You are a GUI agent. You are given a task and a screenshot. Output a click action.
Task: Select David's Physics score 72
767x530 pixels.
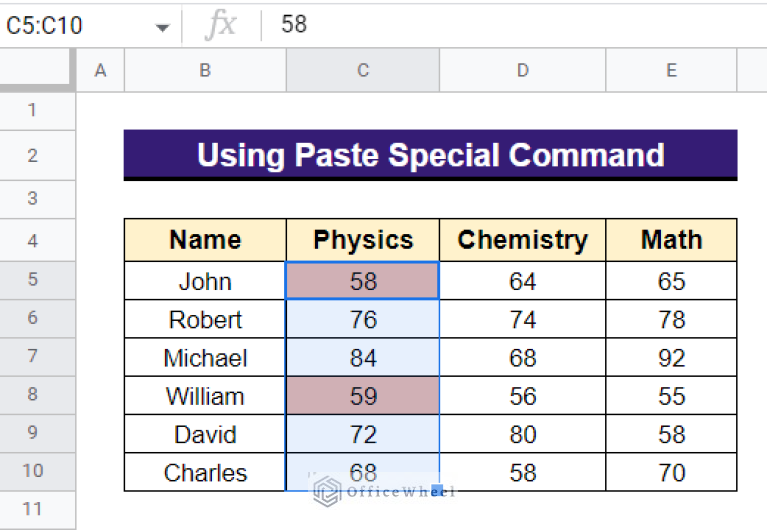tap(362, 434)
